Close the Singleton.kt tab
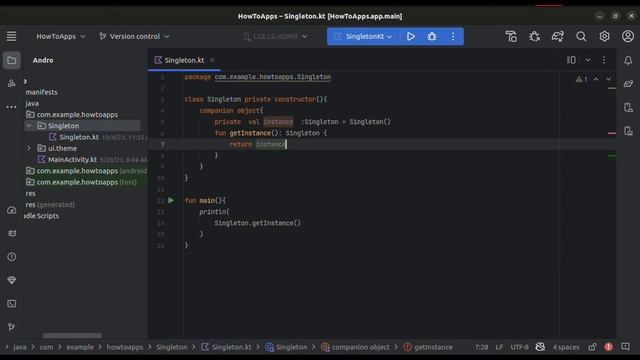The width and height of the screenshot is (640, 360). click(212, 60)
